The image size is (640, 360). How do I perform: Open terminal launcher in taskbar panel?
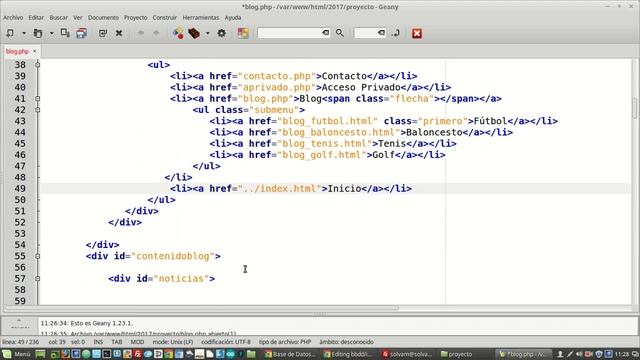pyautogui.click(x=107, y=354)
